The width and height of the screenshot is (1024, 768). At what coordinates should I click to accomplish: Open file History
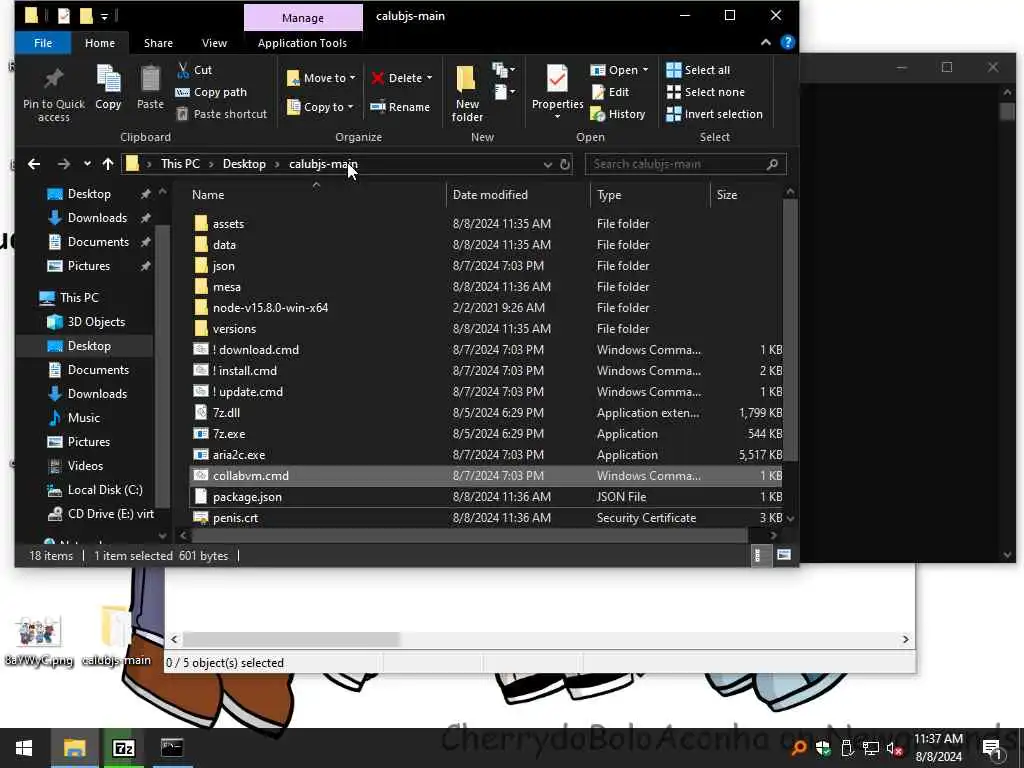(618, 114)
